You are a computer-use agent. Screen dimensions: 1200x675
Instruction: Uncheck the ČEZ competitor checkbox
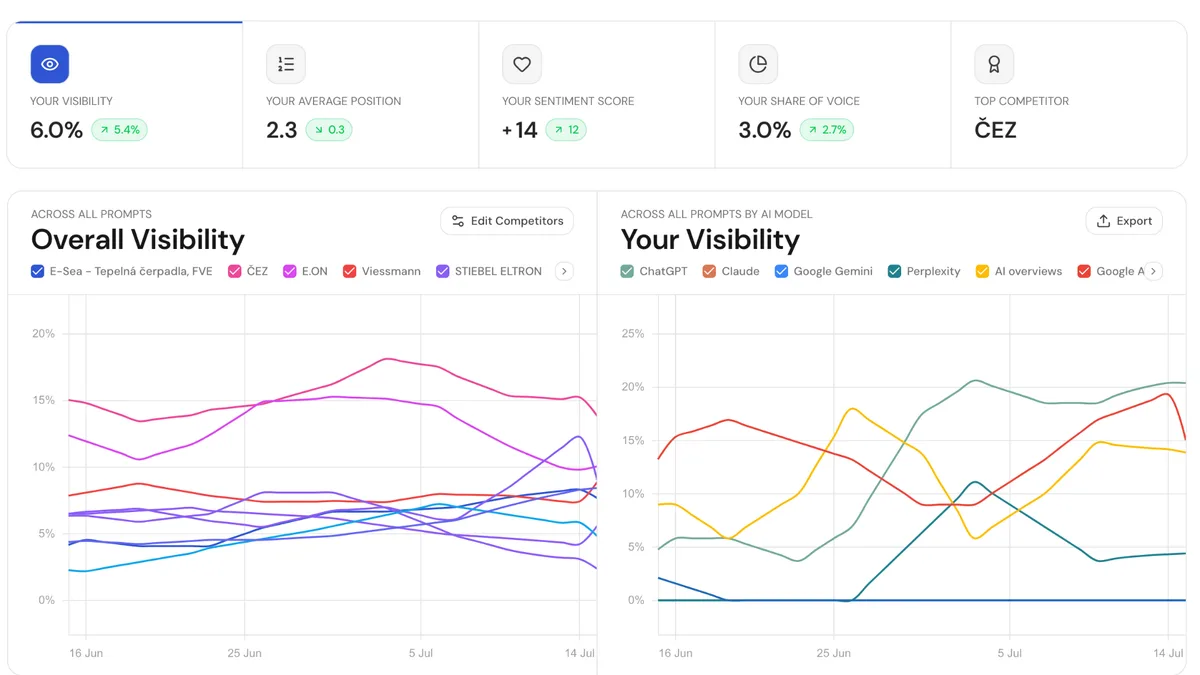(x=235, y=271)
